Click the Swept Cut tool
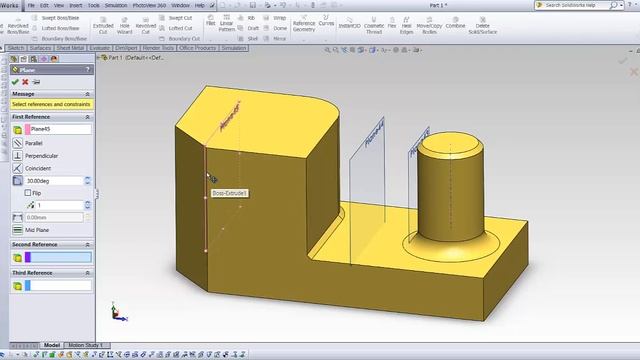640x360 pixels. point(176,18)
